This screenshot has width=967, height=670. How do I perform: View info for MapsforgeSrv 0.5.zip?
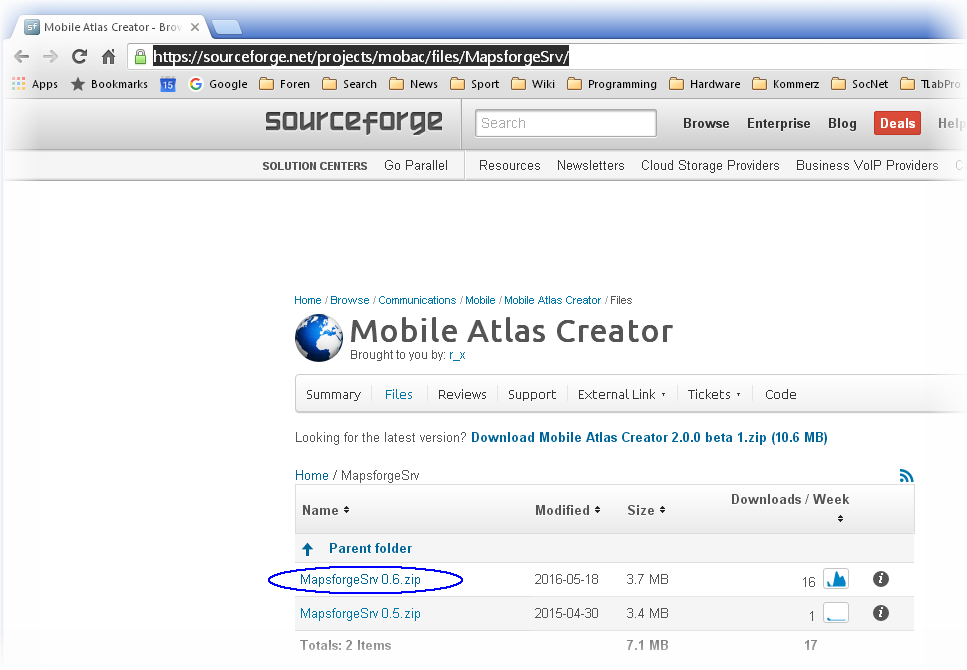(x=881, y=613)
